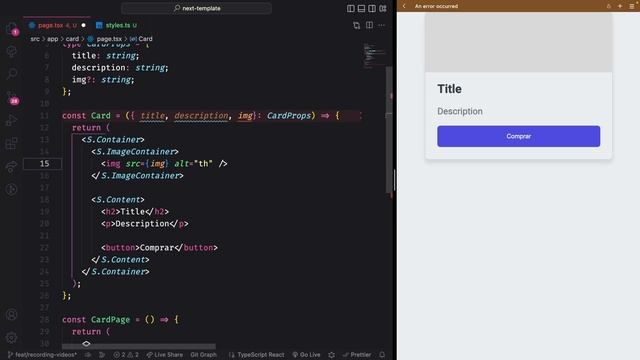Click the editor vertical scrollbar

[x=389, y=131]
